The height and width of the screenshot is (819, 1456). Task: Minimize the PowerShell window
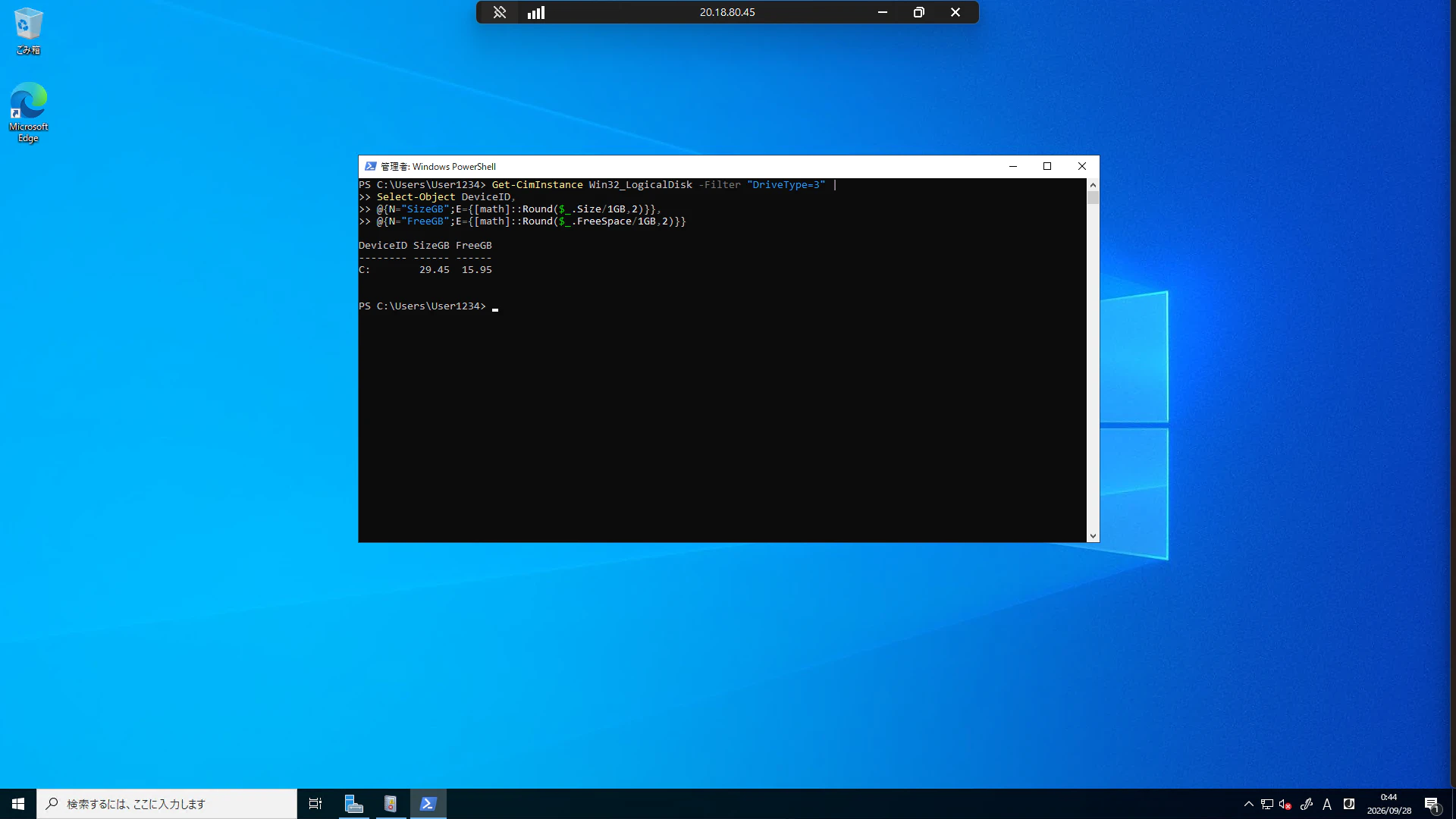[1012, 166]
